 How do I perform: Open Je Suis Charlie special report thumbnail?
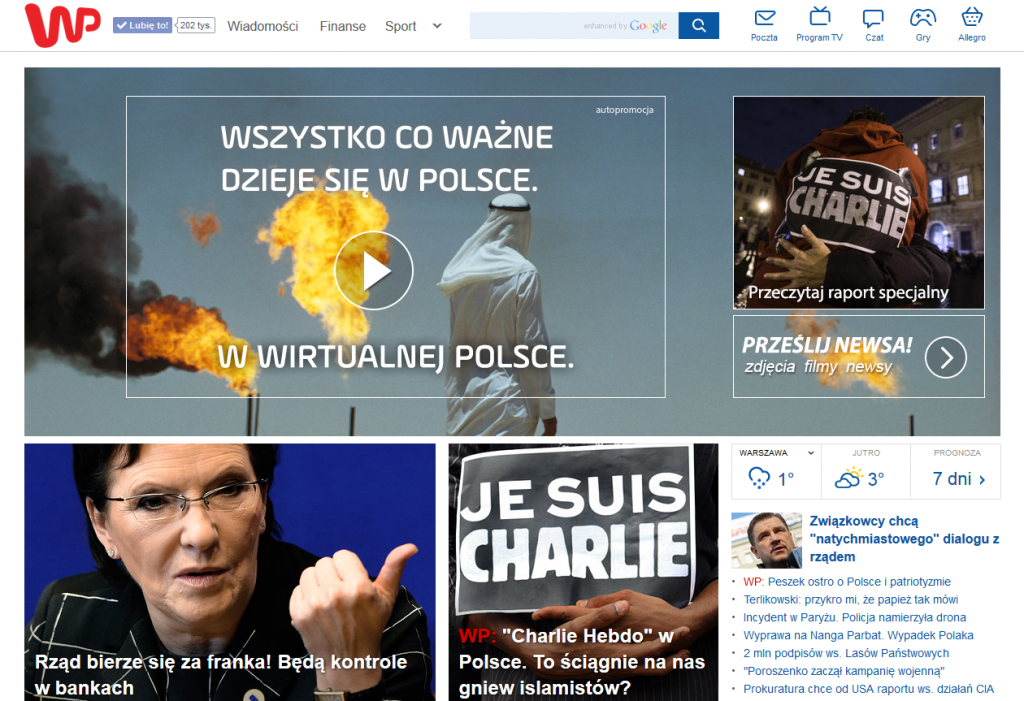click(x=858, y=202)
